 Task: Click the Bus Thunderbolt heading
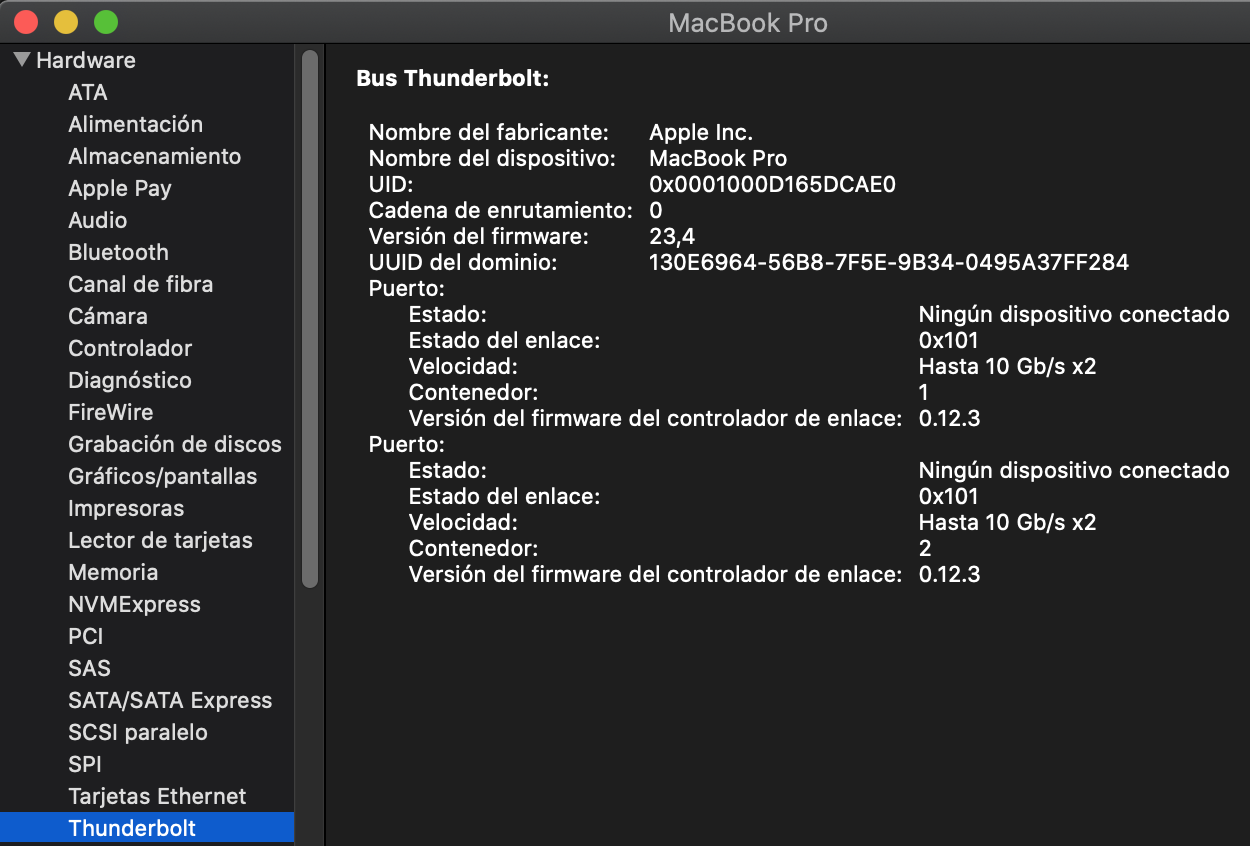pyautogui.click(x=453, y=79)
